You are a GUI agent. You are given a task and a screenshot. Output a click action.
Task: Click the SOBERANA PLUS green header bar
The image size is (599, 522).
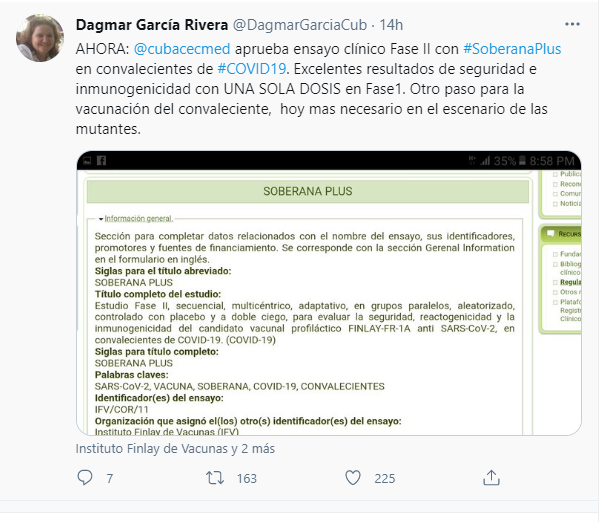click(308, 191)
